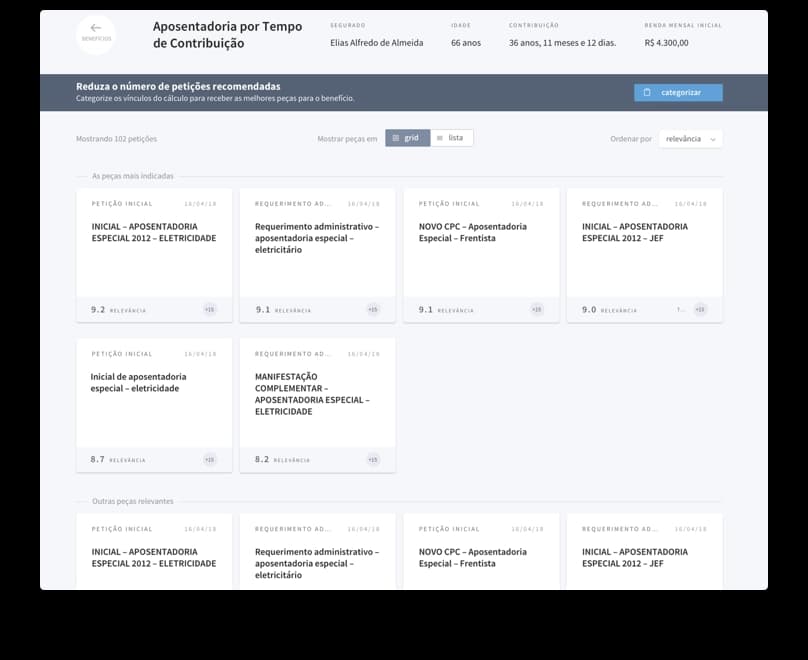
Task: Click the insured name Elias Alfredo de Almeida
Action: point(376,43)
